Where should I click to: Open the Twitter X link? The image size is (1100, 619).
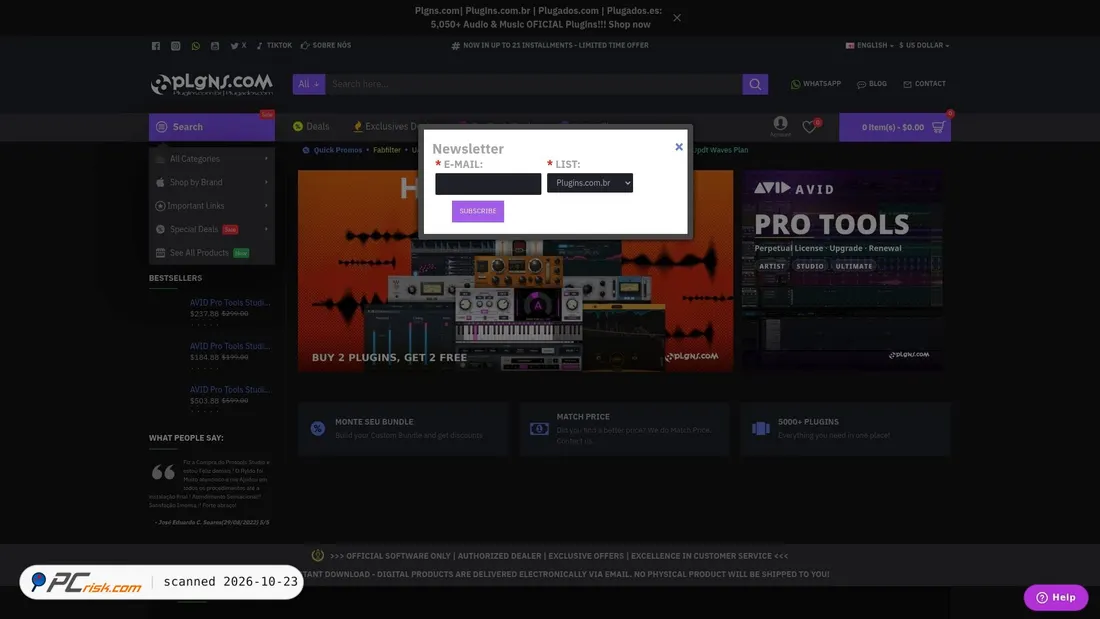239,46
